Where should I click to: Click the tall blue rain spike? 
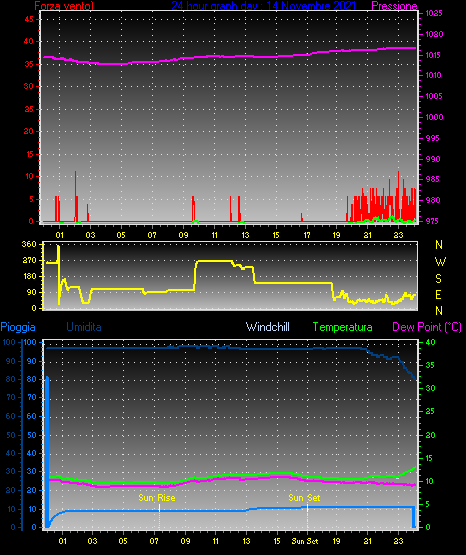tap(47, 452)
